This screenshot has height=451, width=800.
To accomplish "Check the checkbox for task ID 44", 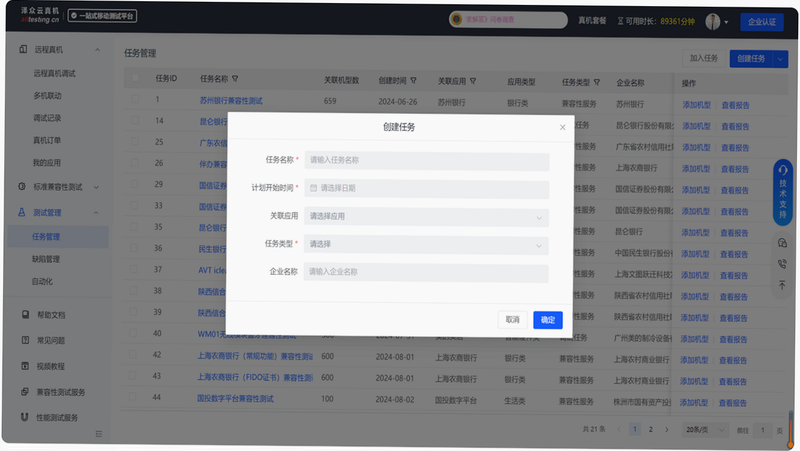I will click(x=133, y=396).
